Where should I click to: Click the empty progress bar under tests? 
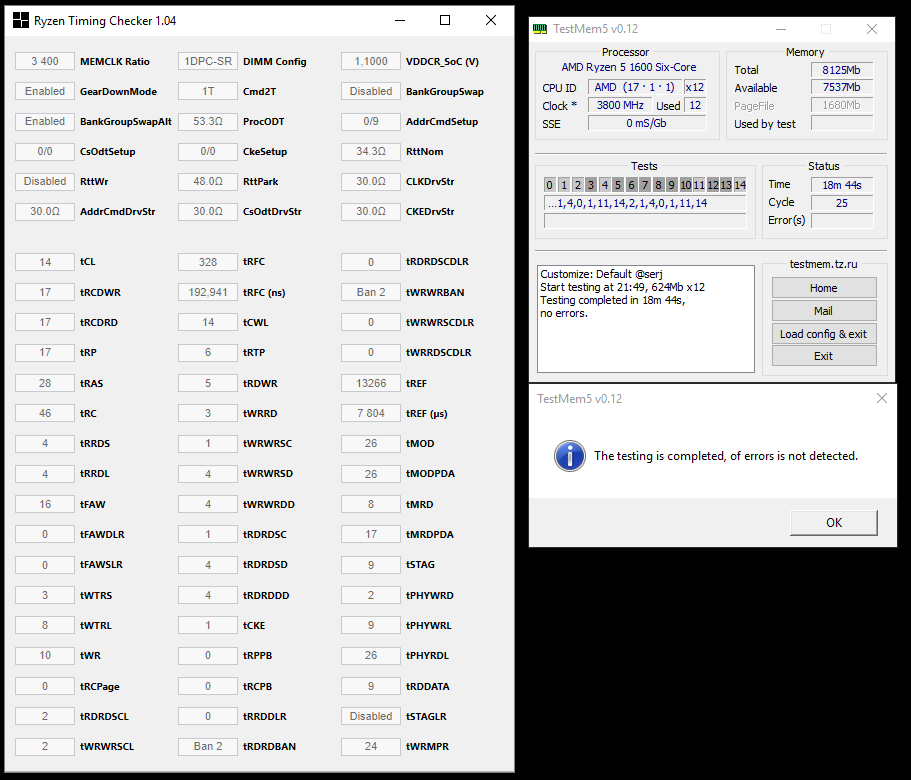[x=645, y=221]
